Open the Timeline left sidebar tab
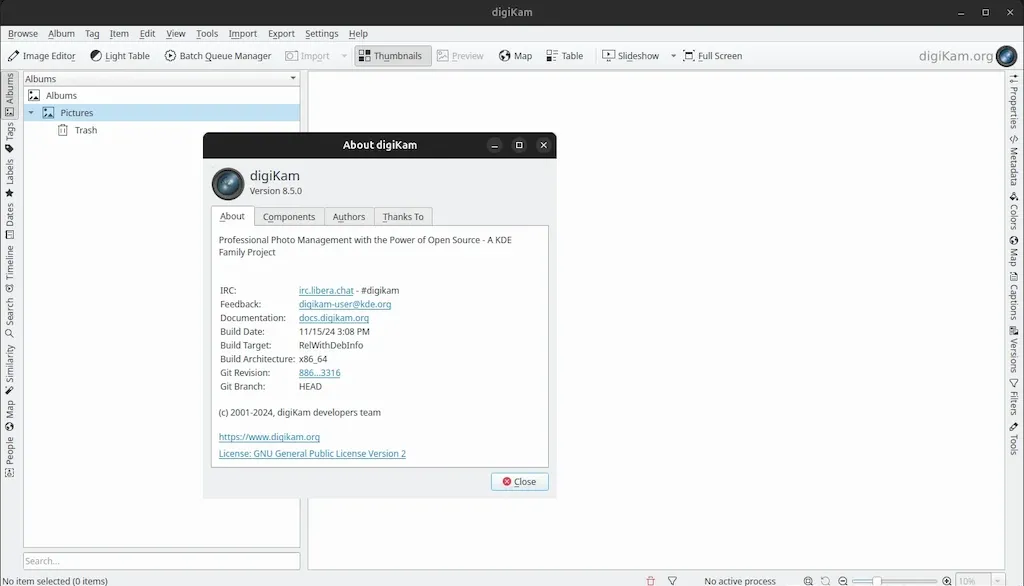1024x586 pixels. 9,269
